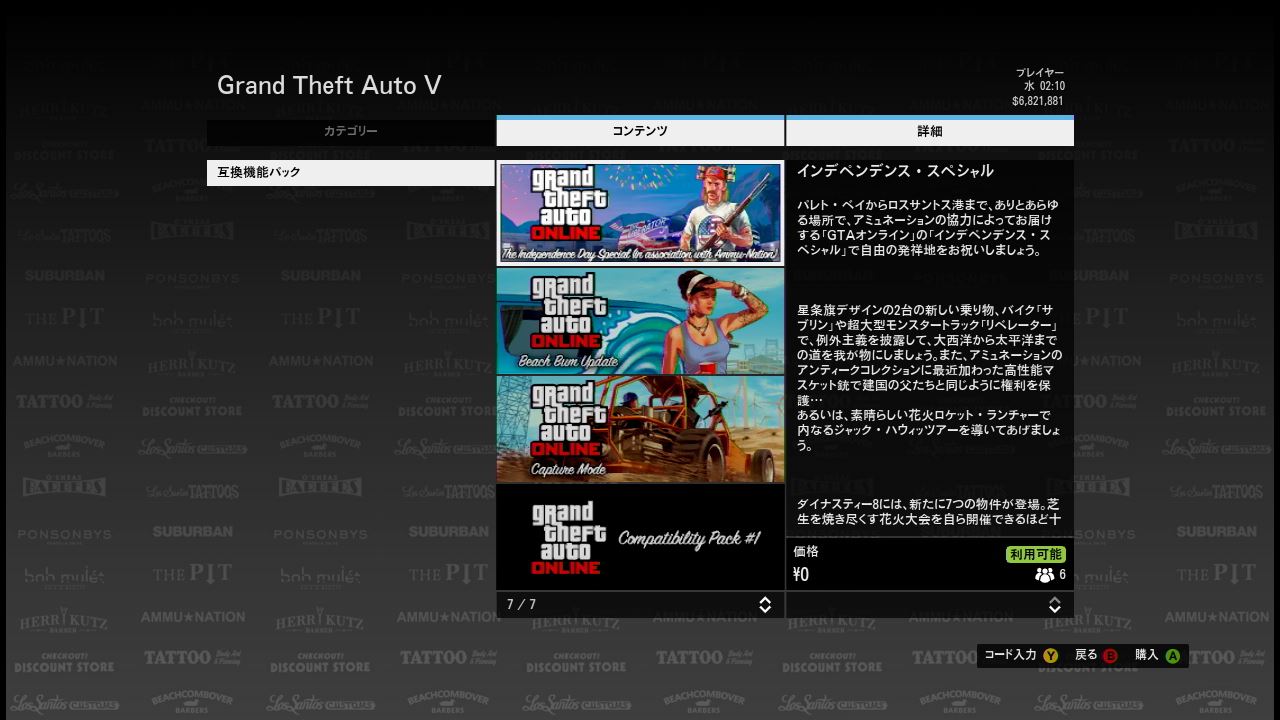Click the 利用可能 availability badge
1280x720 pixels.
1035,554
